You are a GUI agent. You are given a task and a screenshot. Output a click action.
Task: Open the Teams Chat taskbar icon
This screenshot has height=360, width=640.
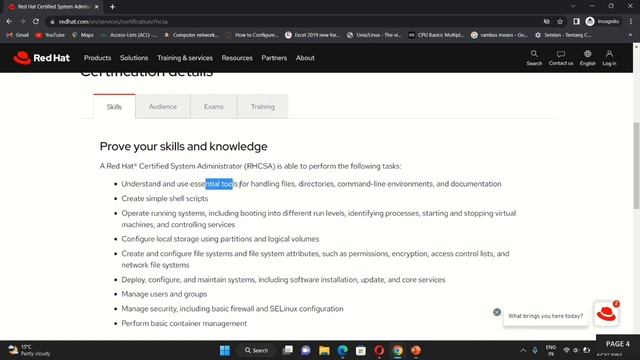pos(306,351)
